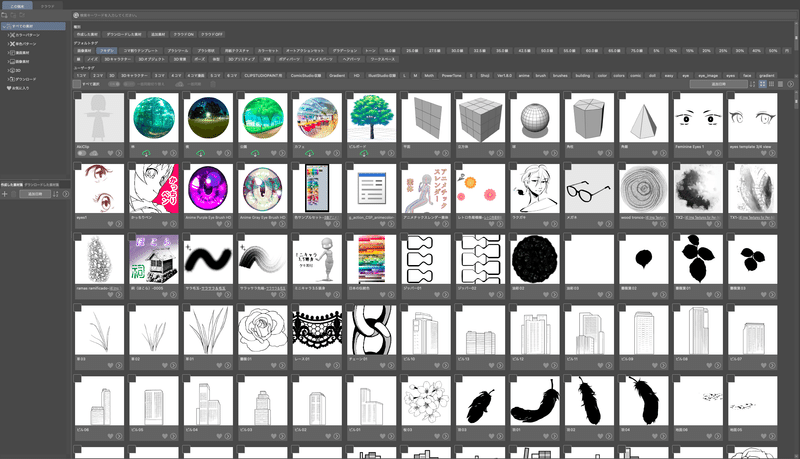Image resolution: width=800 pixels, height=459 pixels.
Task: Add new material collection with plus icon
Action: point(5,194)
